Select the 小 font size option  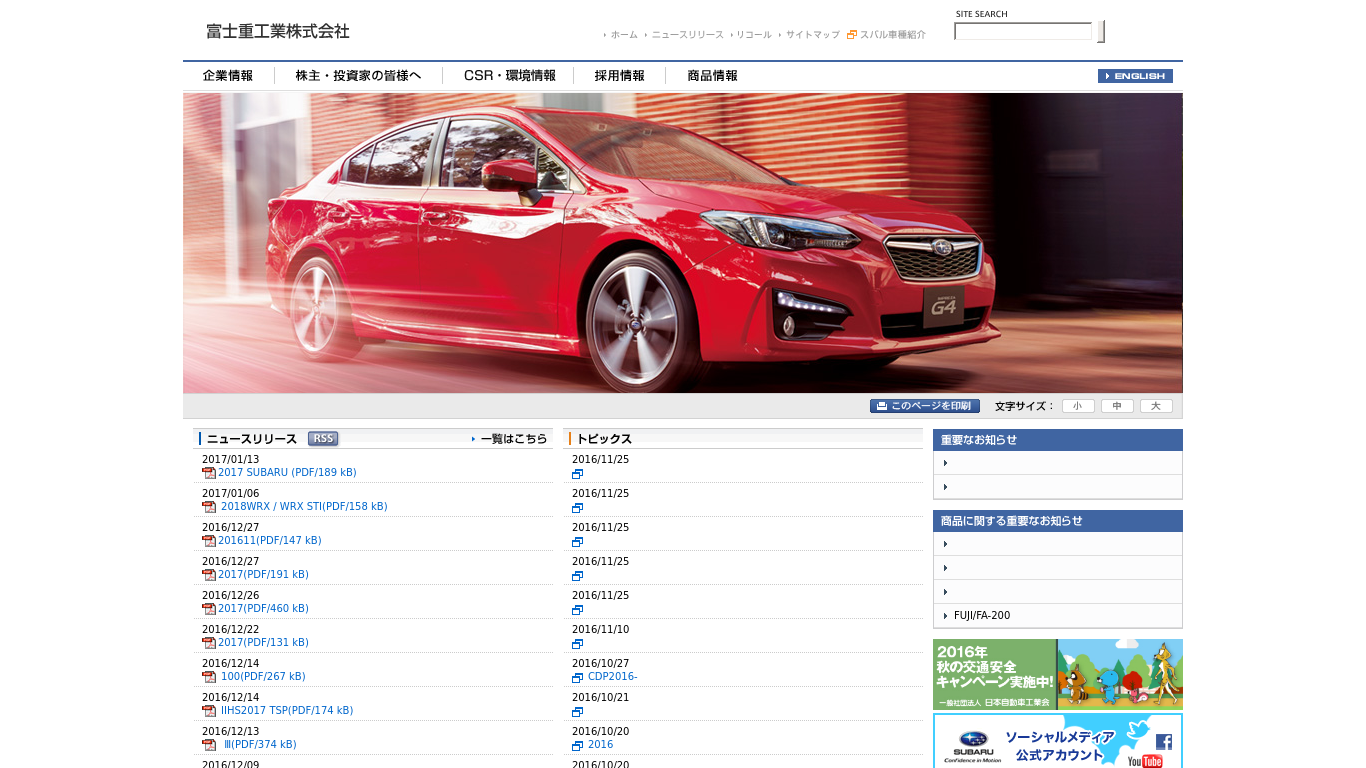[x=1077, y=405]
